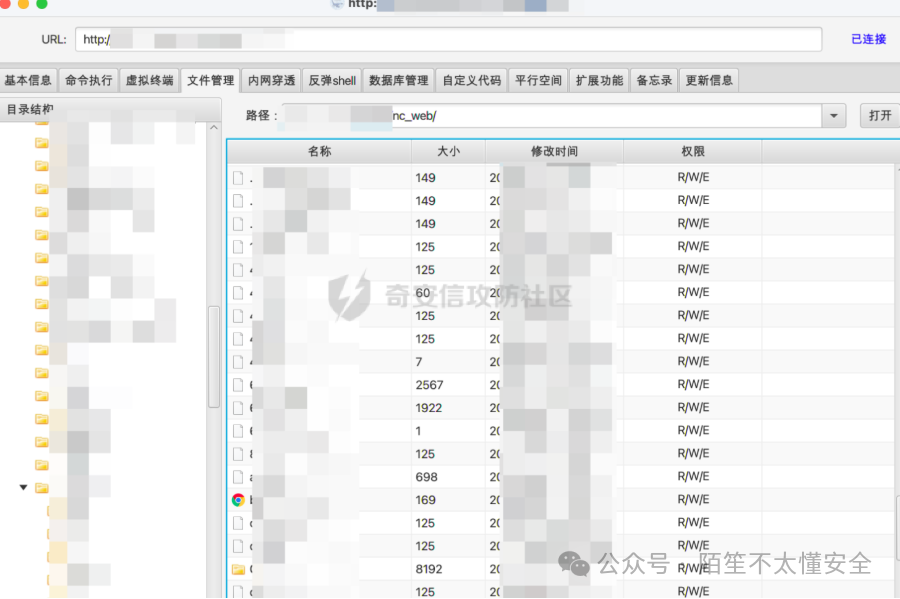
Task: Click the document icon of the 1922-byte file
Action: pos(237,407)
